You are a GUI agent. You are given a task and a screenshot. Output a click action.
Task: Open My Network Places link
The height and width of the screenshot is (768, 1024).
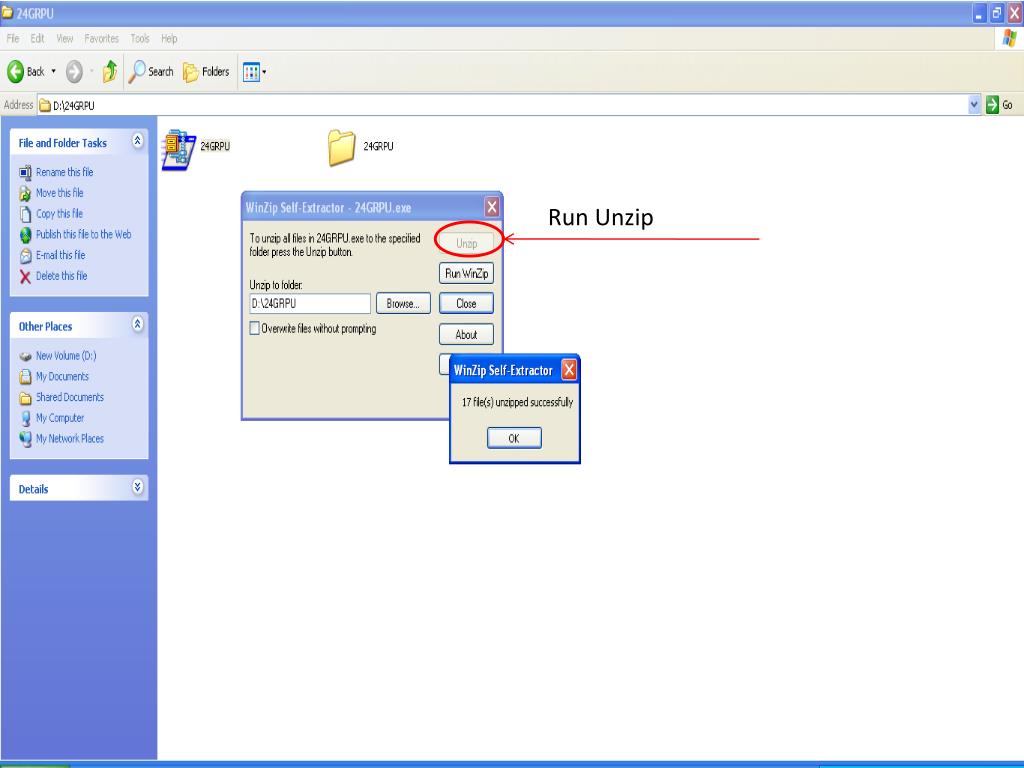point(69,439)
